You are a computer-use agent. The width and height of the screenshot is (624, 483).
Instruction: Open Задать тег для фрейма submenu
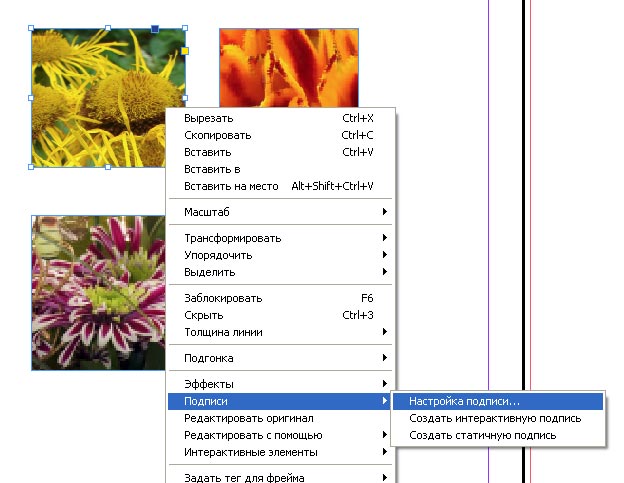(280, 477)
